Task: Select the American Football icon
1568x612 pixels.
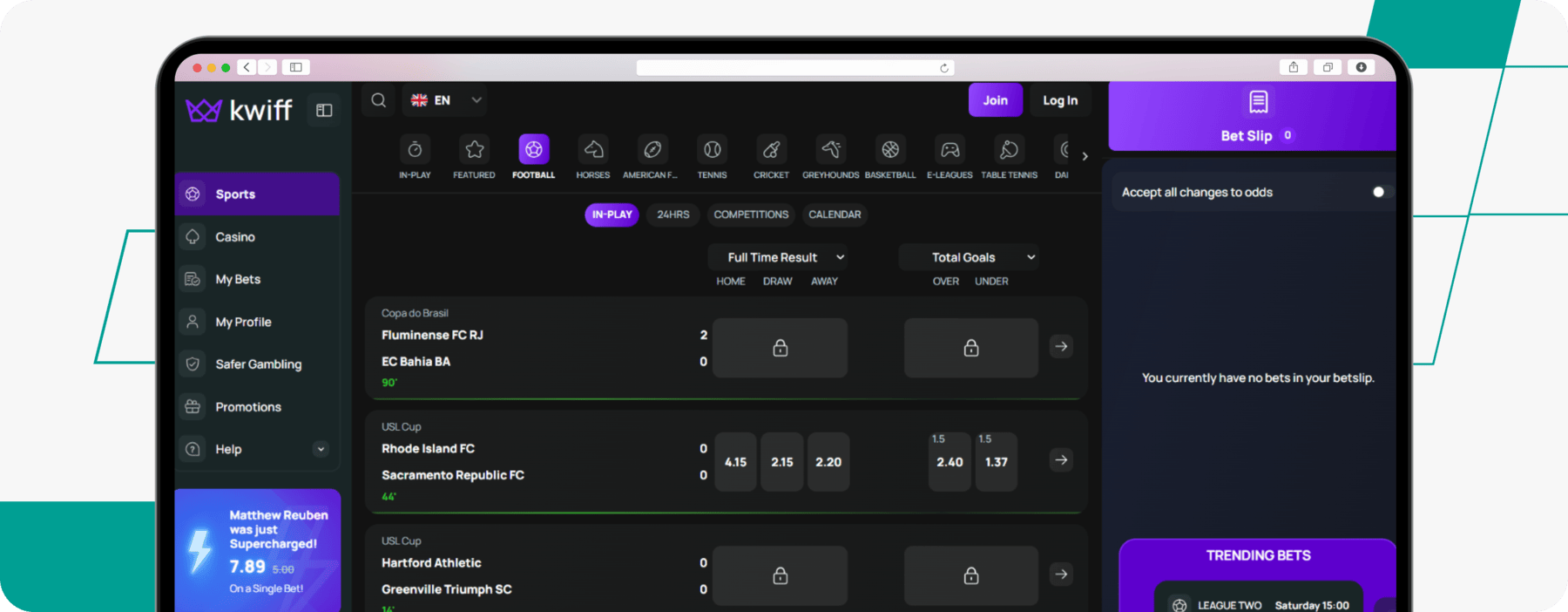Action: pyautogui.click(x=652, y=150)
